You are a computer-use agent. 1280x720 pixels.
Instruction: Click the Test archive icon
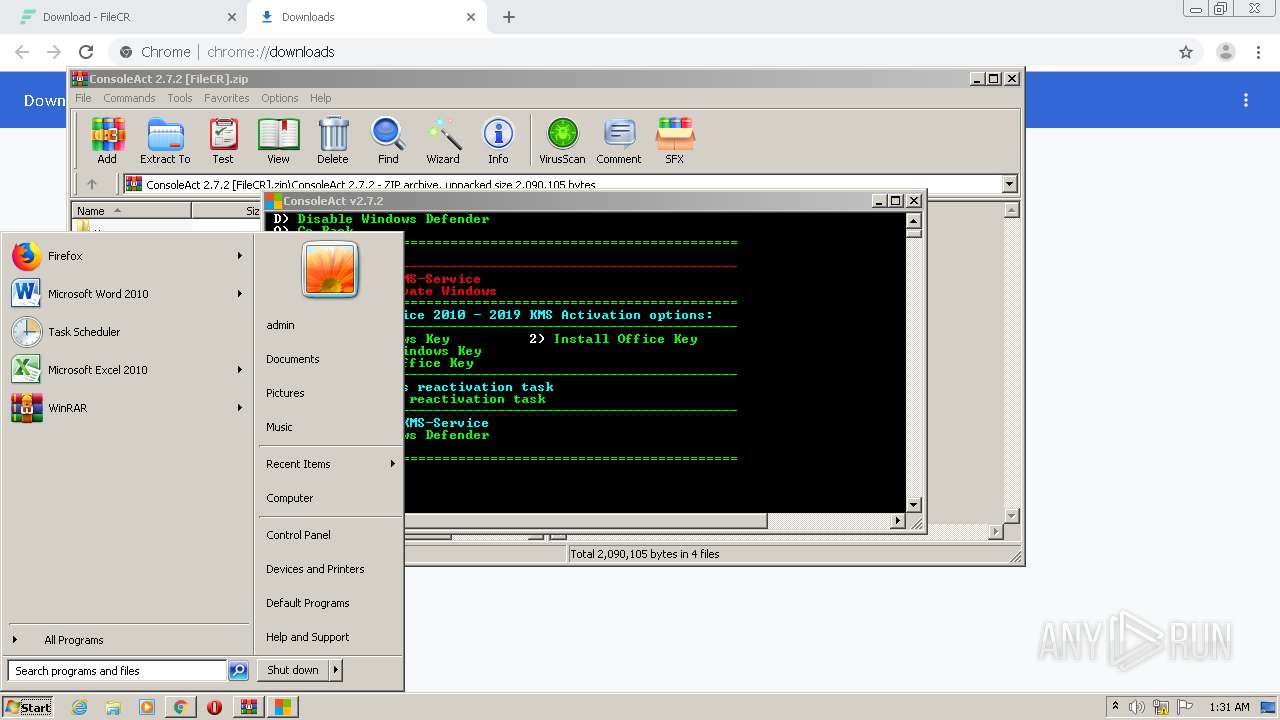click(223, 140)
